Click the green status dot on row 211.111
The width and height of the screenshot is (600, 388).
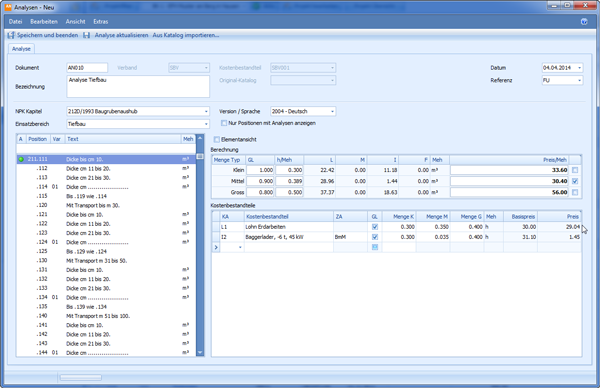21,159
